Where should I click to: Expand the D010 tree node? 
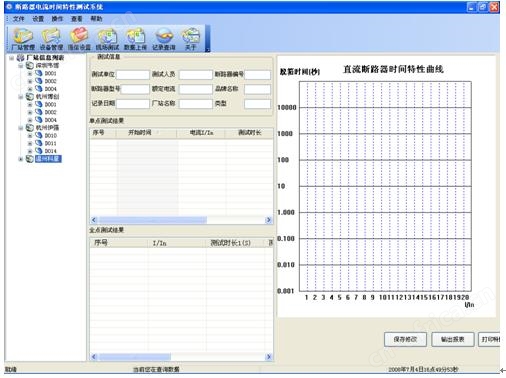click(x=30, y=136)
